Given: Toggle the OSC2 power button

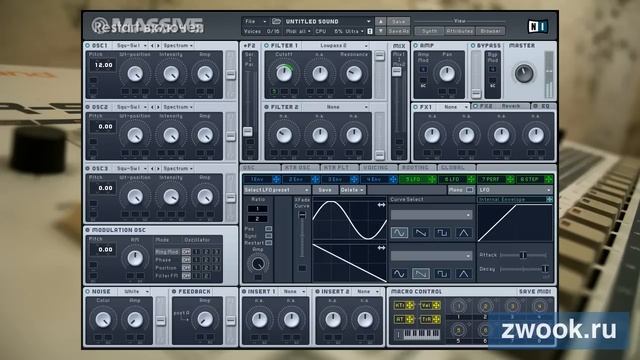Looking at the screenshot, I should coord(87,107).
